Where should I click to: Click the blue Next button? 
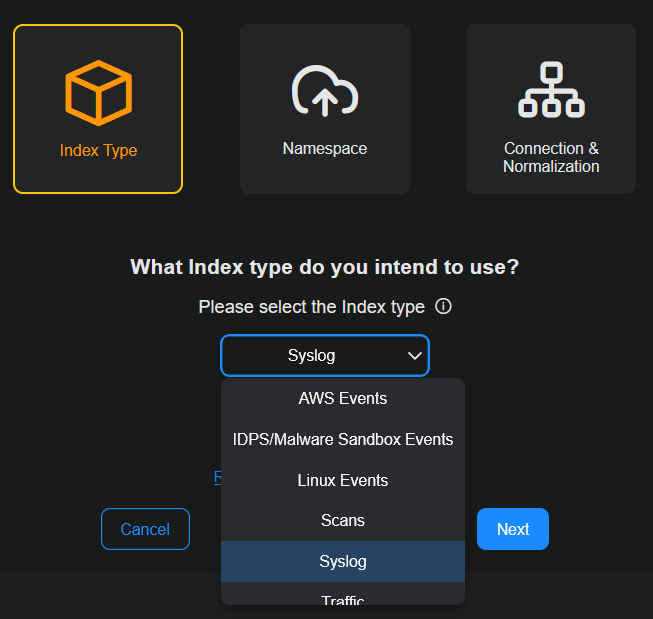coord(512,529)
